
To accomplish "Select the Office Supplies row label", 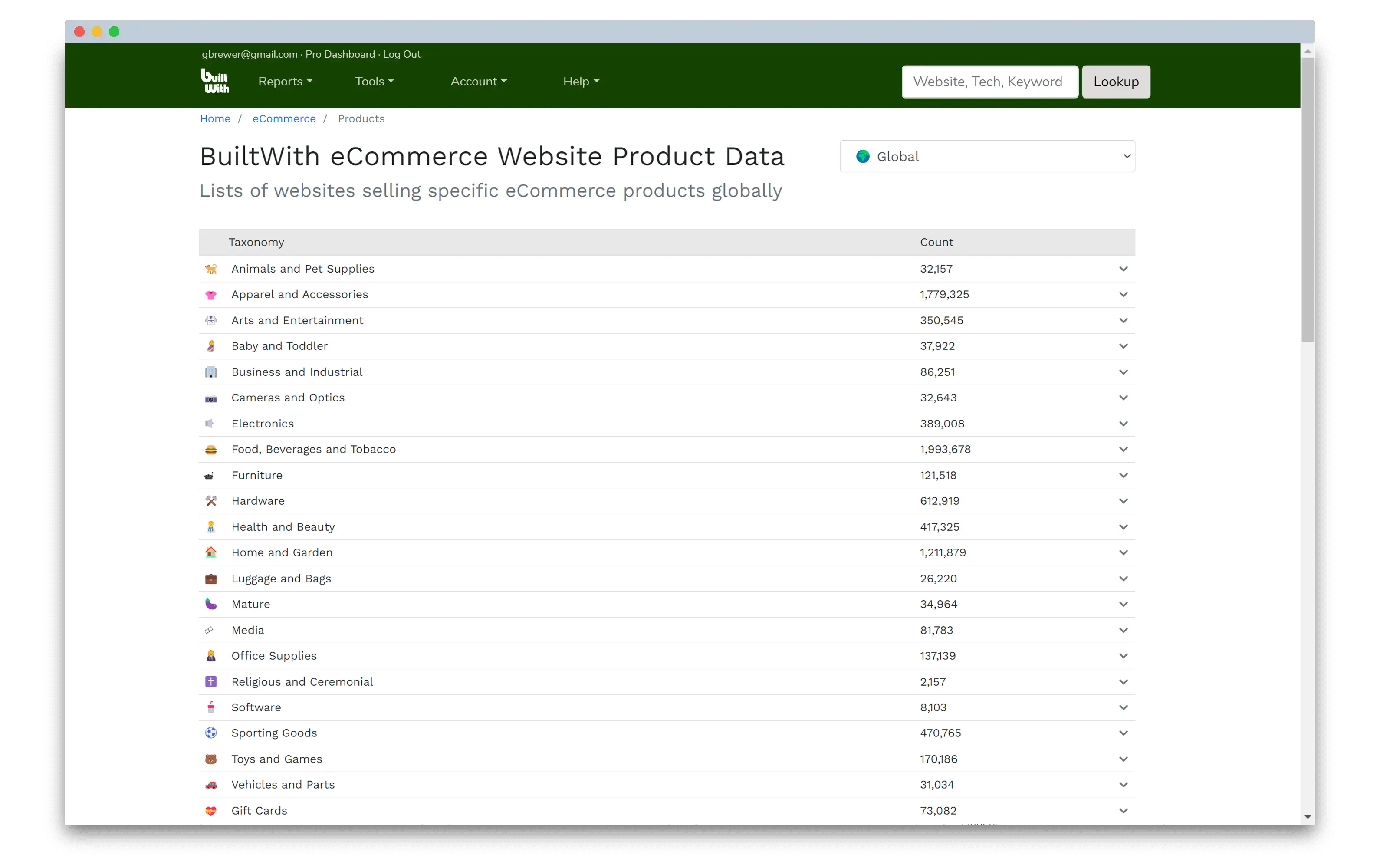I will click(x=274, y=656).
